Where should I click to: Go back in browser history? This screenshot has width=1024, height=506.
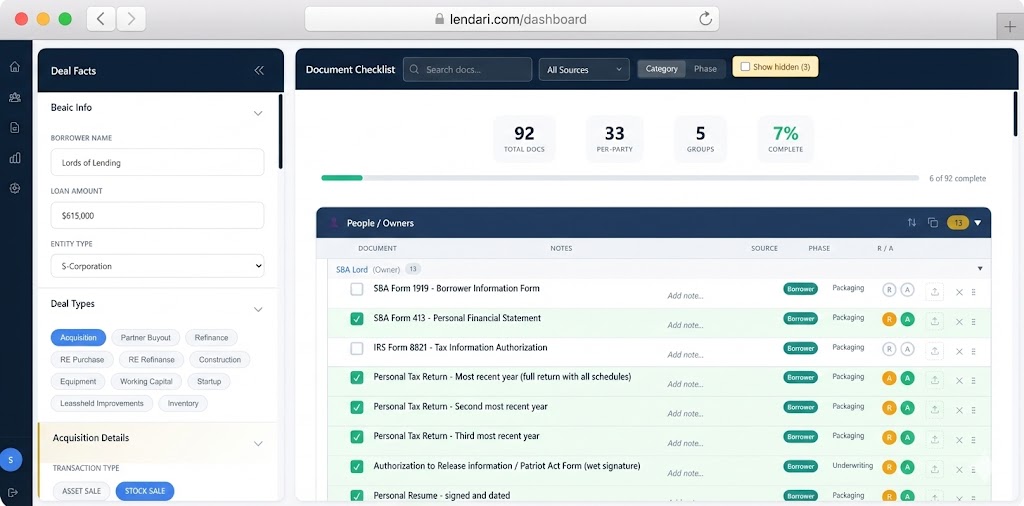pyautogui.click(x=101, y=19)
